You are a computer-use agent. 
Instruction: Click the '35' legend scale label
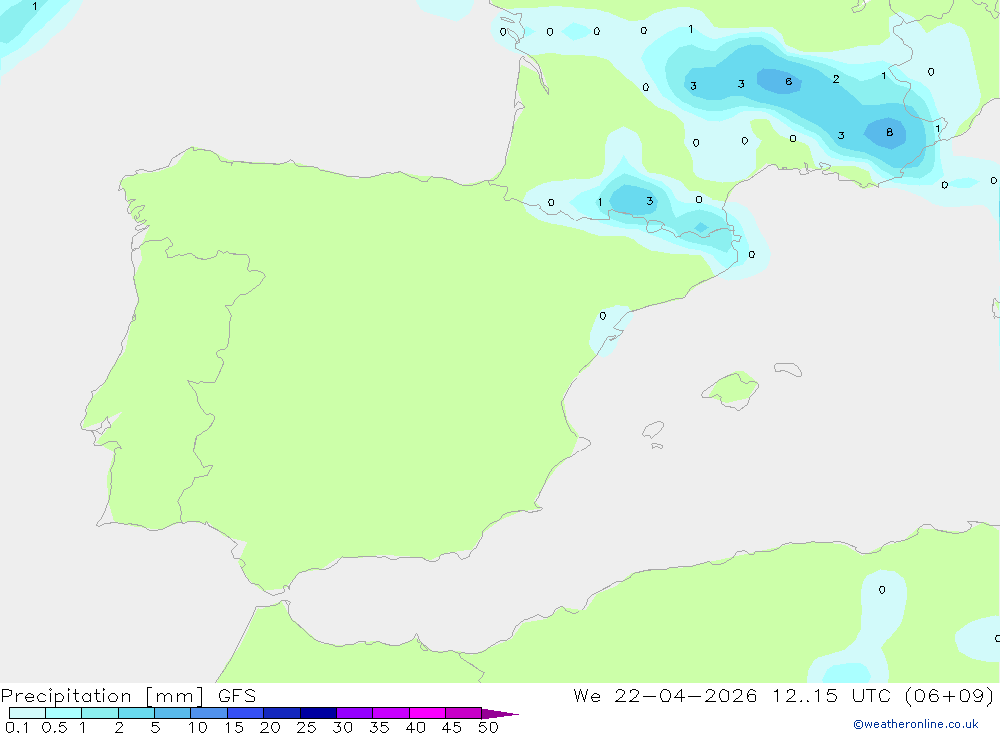coord(379,727)
